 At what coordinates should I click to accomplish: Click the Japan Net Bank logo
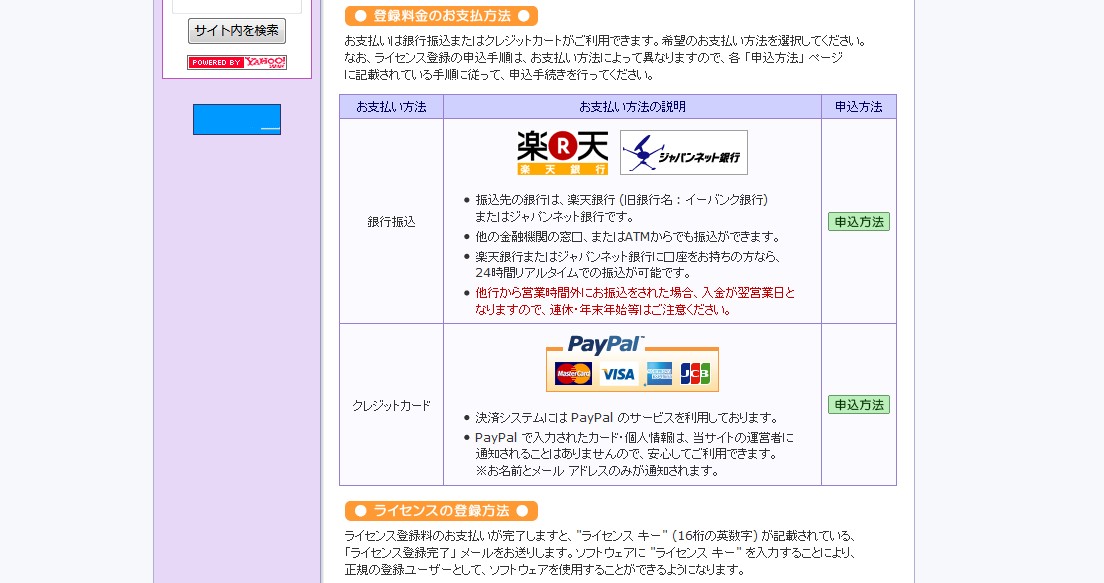pos(684,153)
